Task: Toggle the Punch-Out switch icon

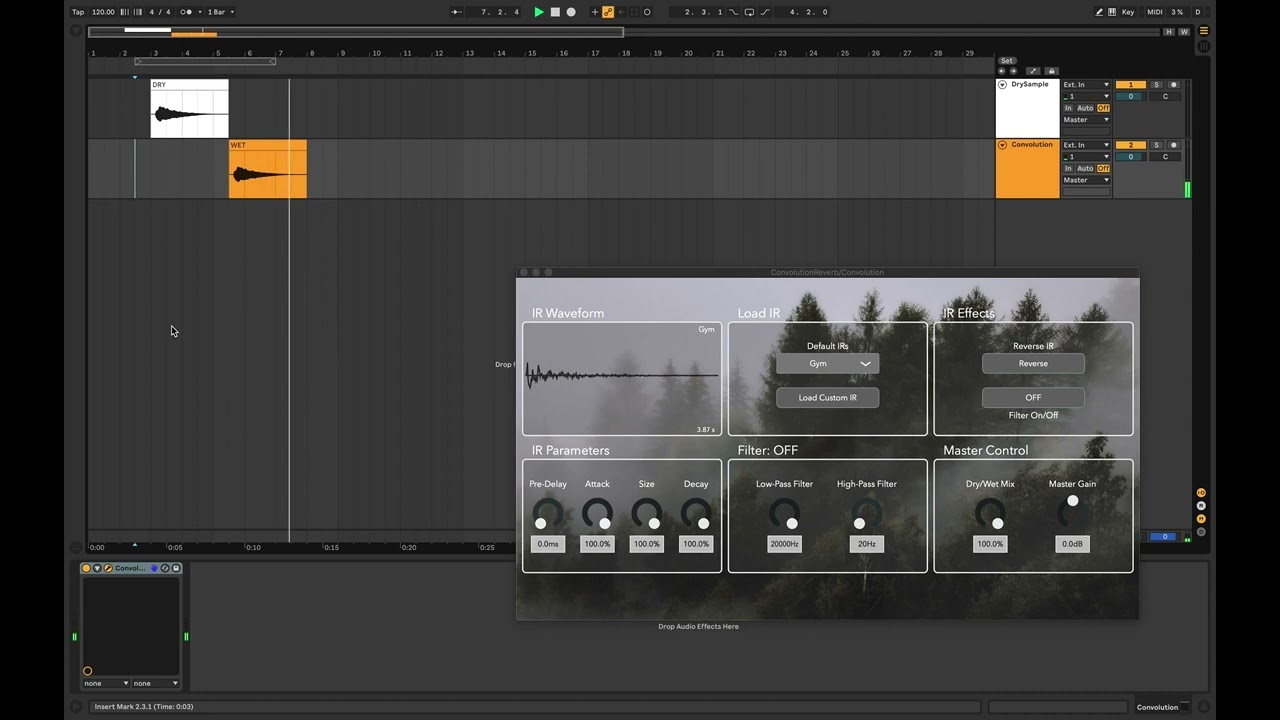Action: (765, 12)
